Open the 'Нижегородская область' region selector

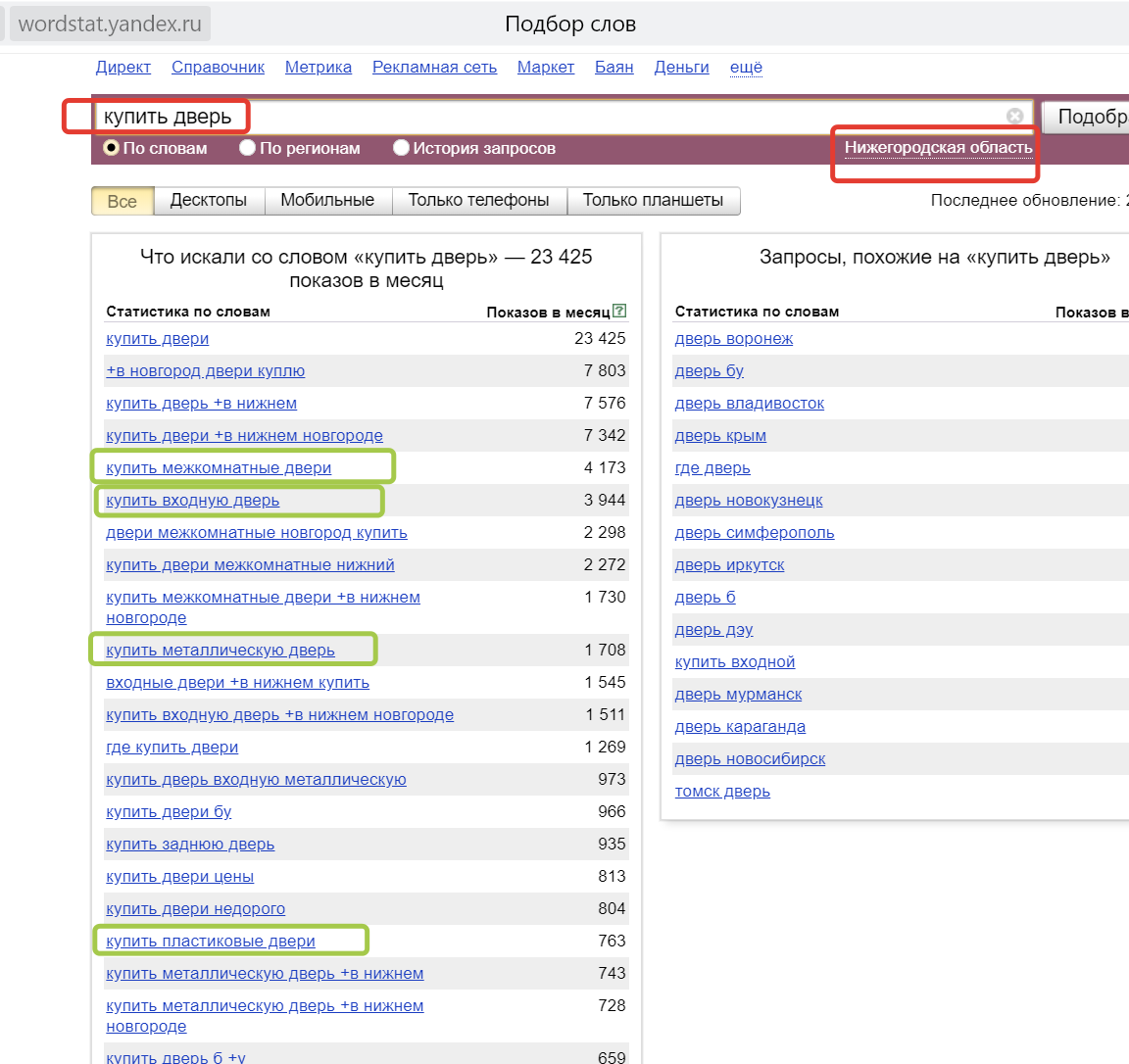pyautogui.click(x=938, y=148)
